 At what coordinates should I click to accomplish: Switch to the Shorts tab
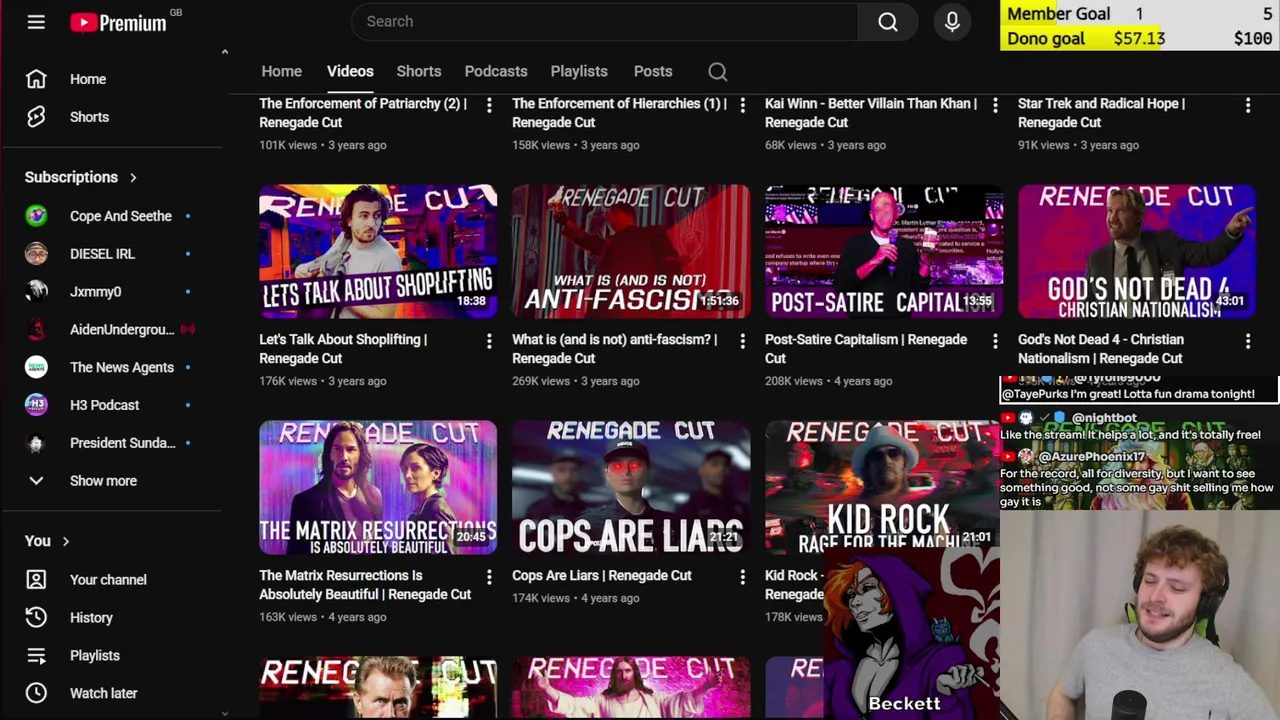pos(419,71)
